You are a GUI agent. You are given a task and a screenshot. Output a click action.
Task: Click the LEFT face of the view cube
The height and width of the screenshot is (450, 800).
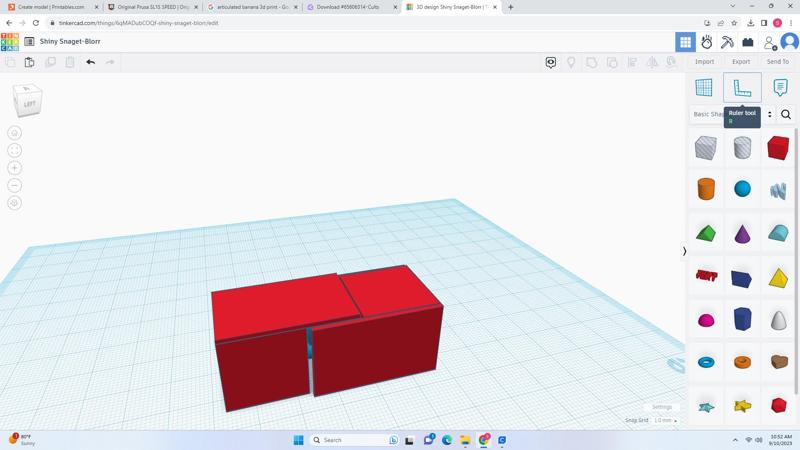(29, 104)
